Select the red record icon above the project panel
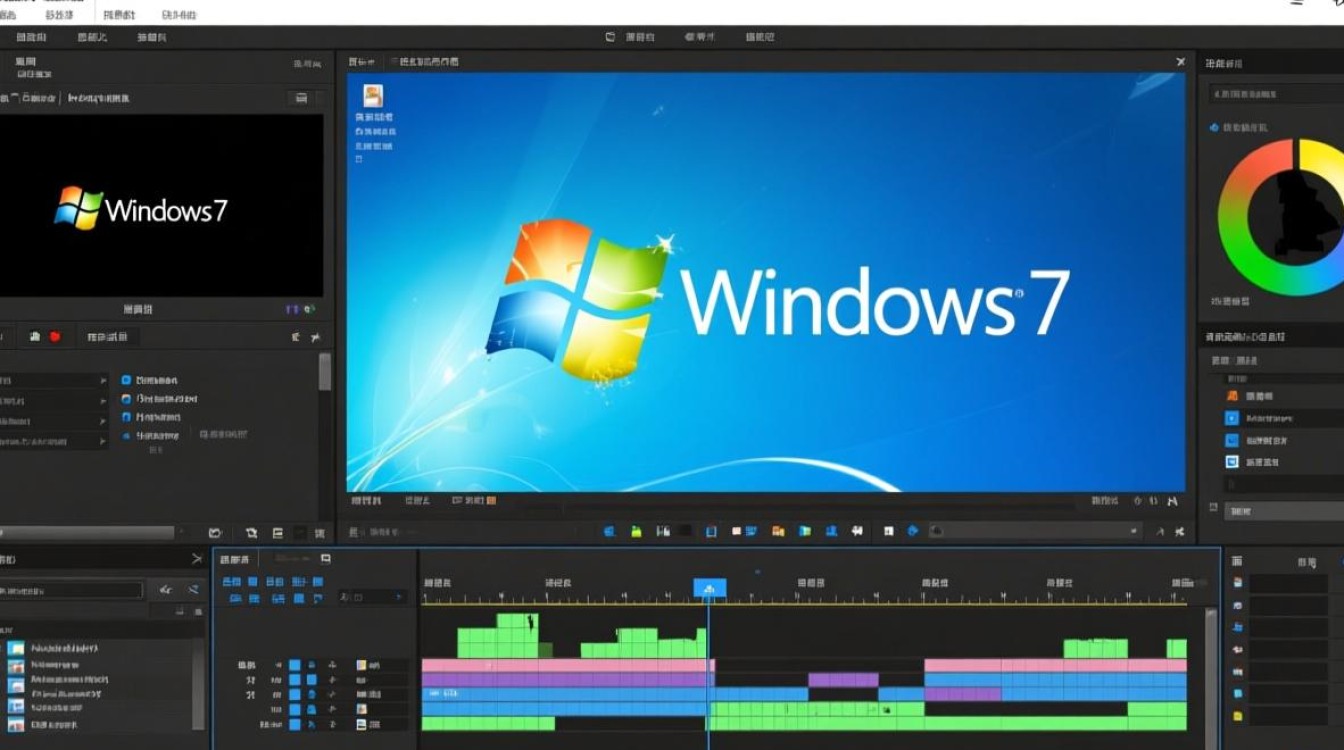The height and width of the screenshot is (750, 1344). pos(55,337)
